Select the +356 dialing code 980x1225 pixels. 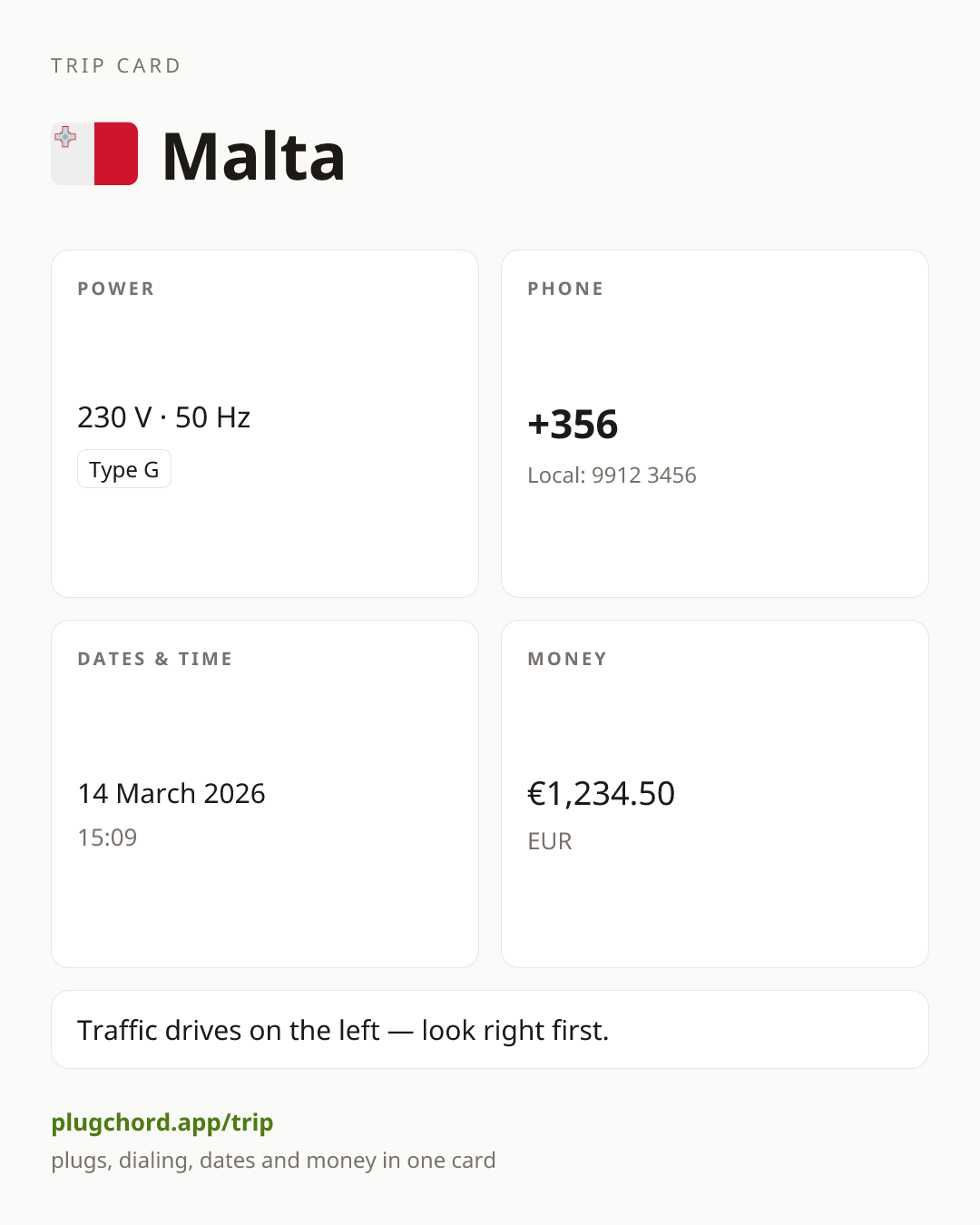573,425
